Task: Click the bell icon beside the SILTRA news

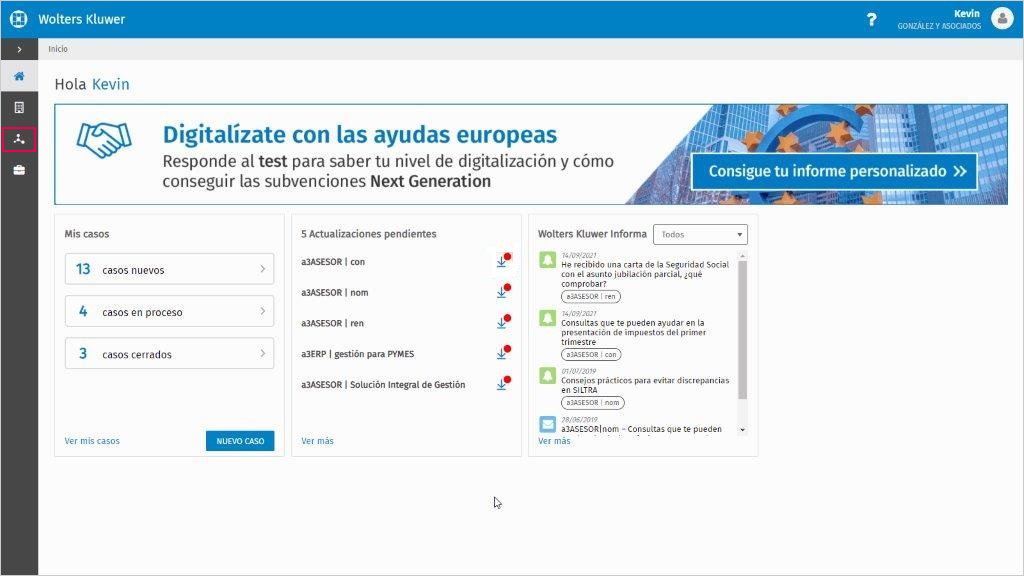Action: pyautogui.click(x=547, y=376)
